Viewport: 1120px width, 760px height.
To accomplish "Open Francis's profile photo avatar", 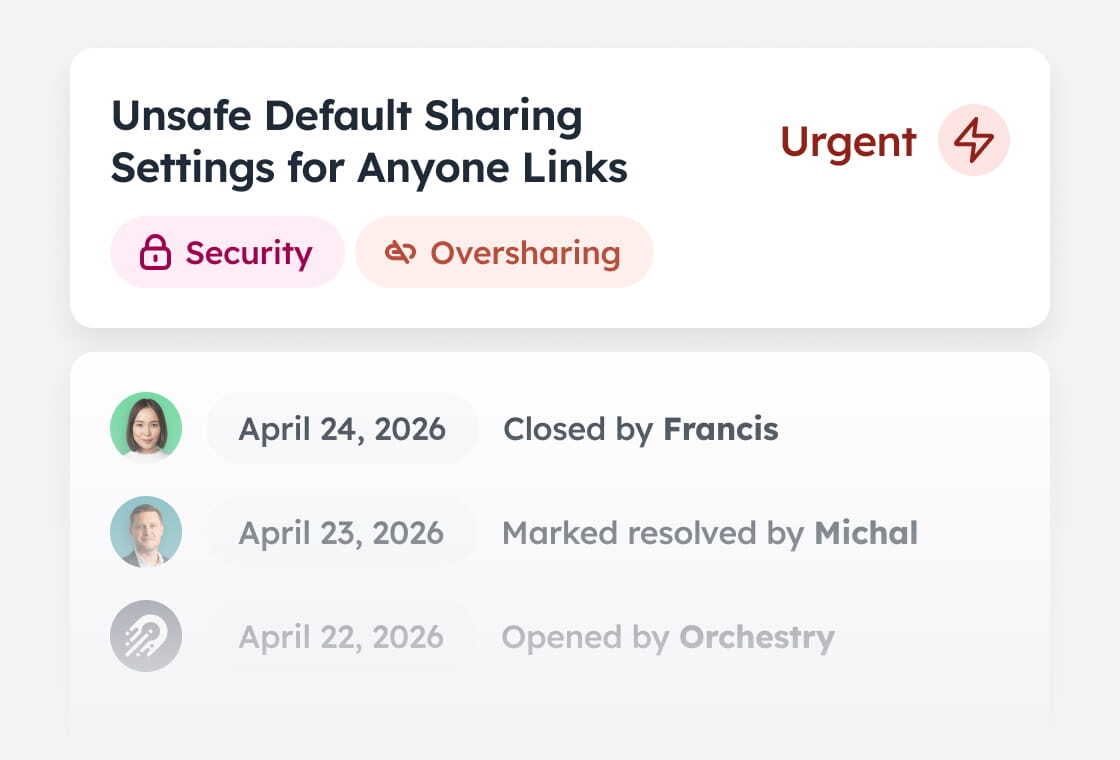I will tap(146, 428).
